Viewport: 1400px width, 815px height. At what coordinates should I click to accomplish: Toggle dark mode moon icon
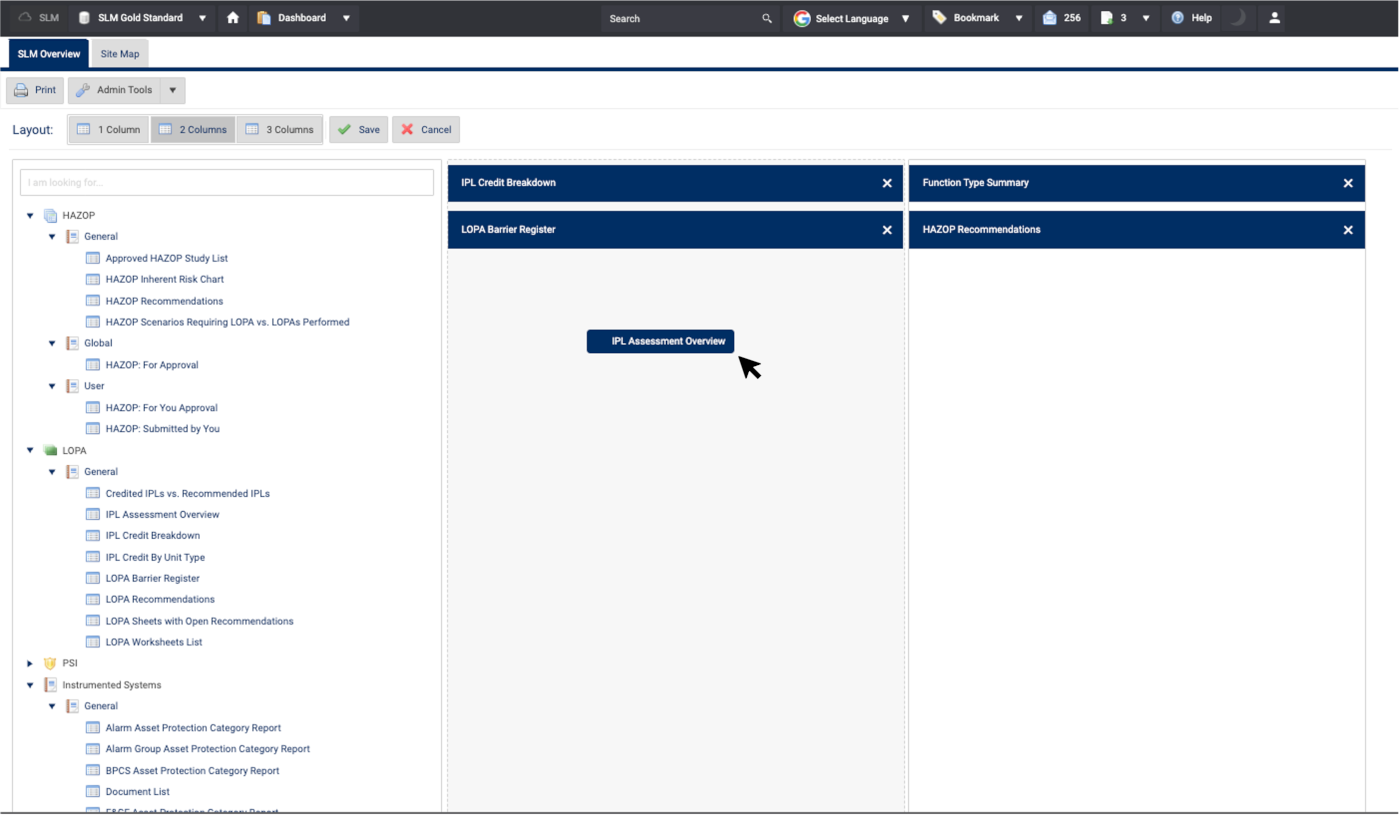pos(1238,18)
